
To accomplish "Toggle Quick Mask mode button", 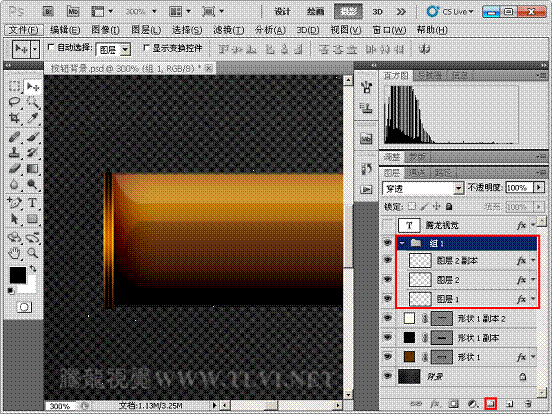I will click(24, 307).
